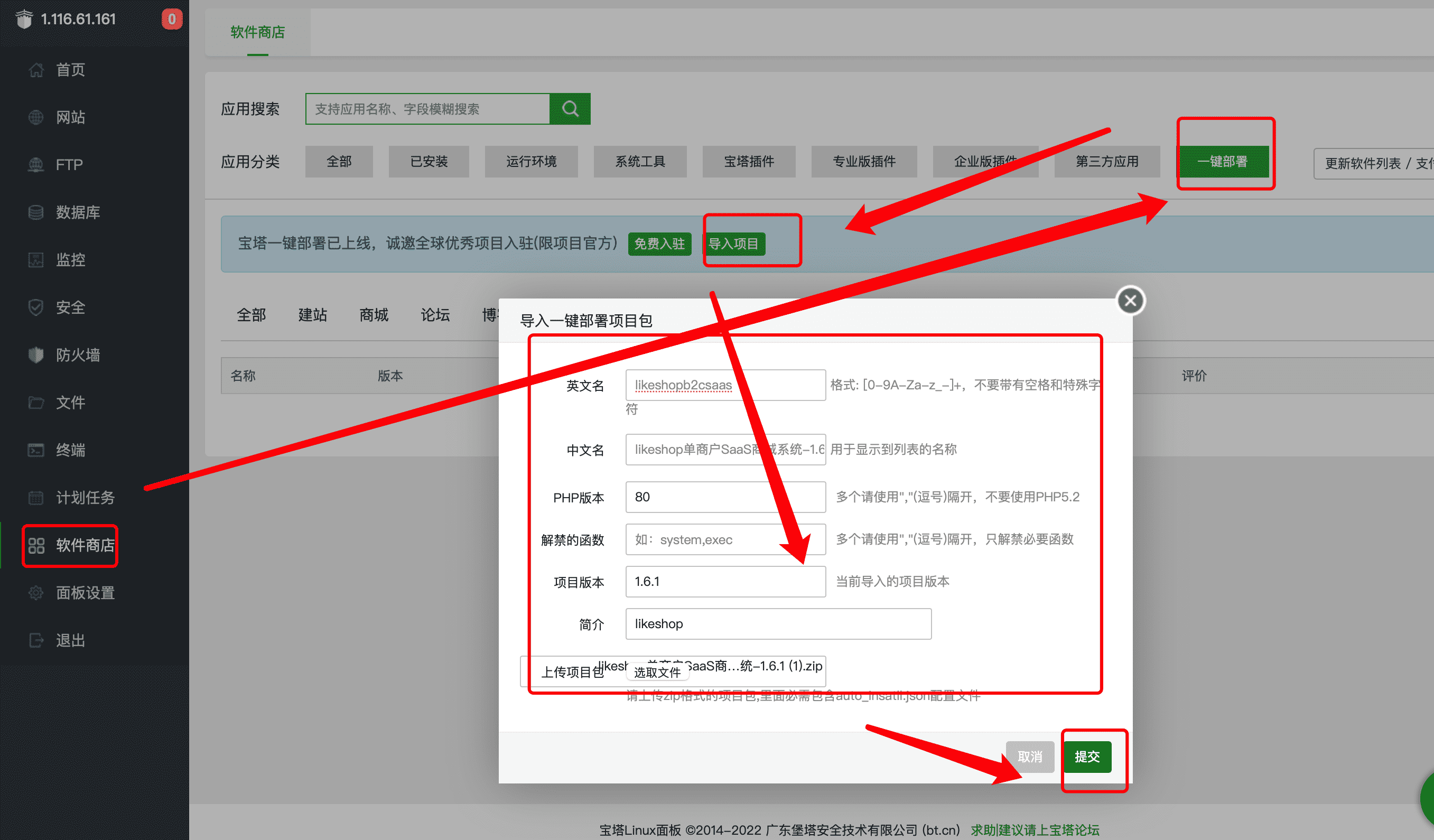Focus the 解禁的函数 input field

click(x=725, y=539)
